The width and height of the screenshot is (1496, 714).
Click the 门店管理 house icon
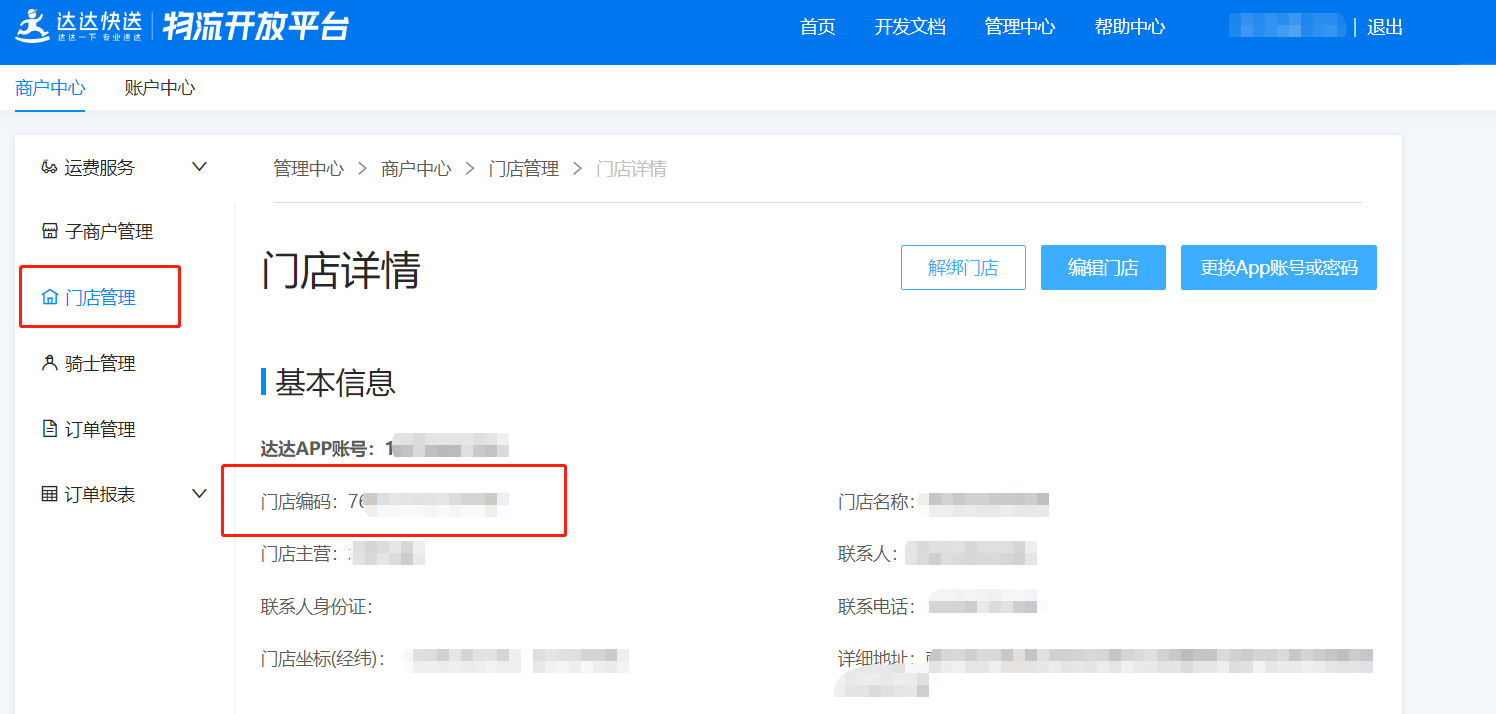[x=49, y=297]
